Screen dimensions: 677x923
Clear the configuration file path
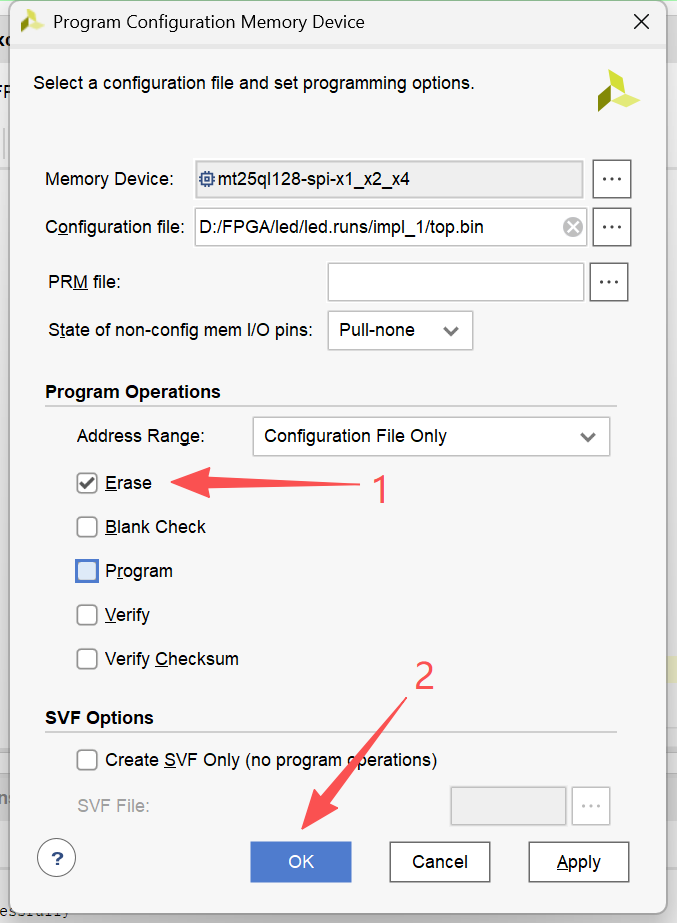pyautogui.click(x=573, y=227)
